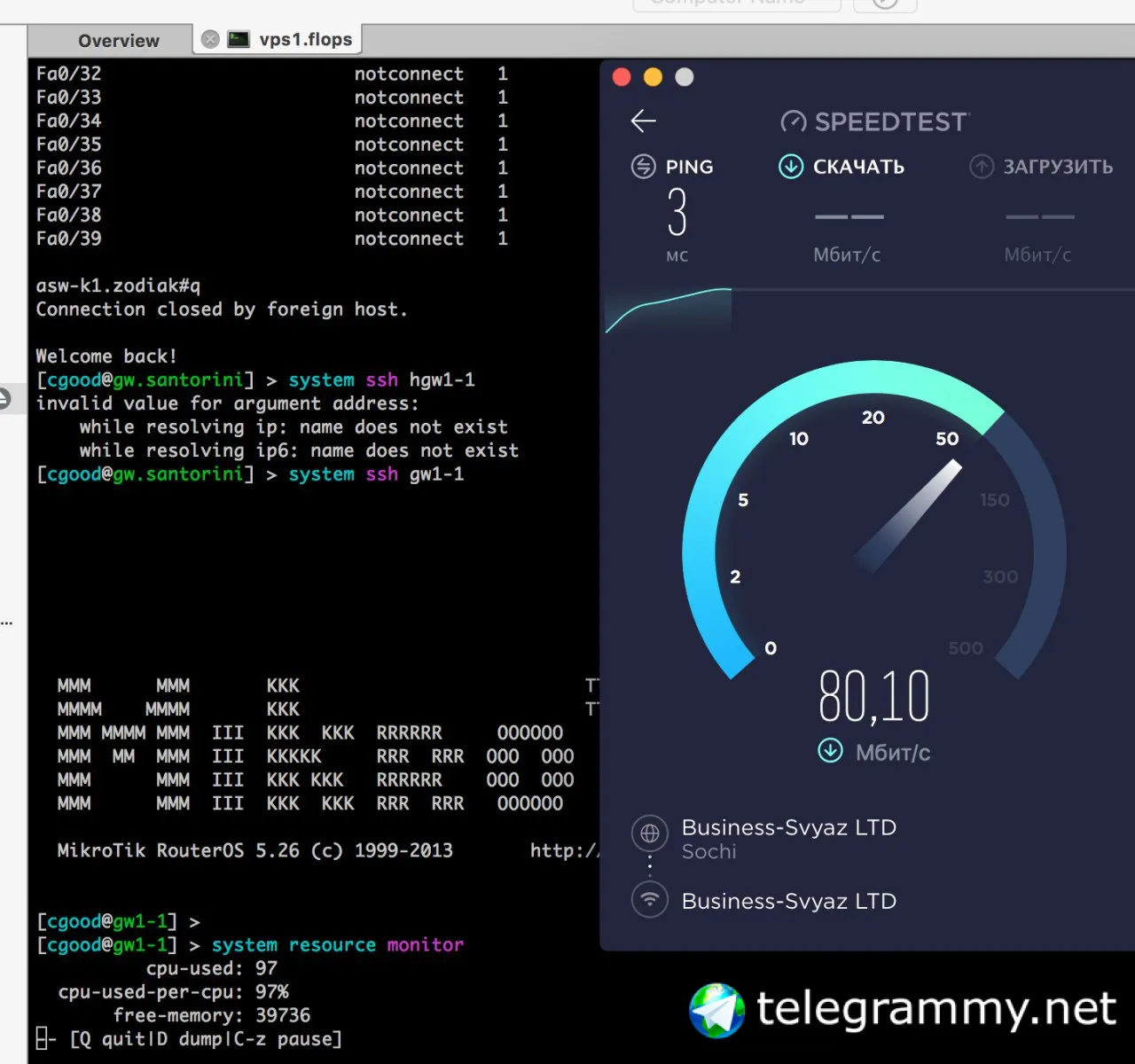
Task: Click the ping value 3
Action: (x=677, y=213)
